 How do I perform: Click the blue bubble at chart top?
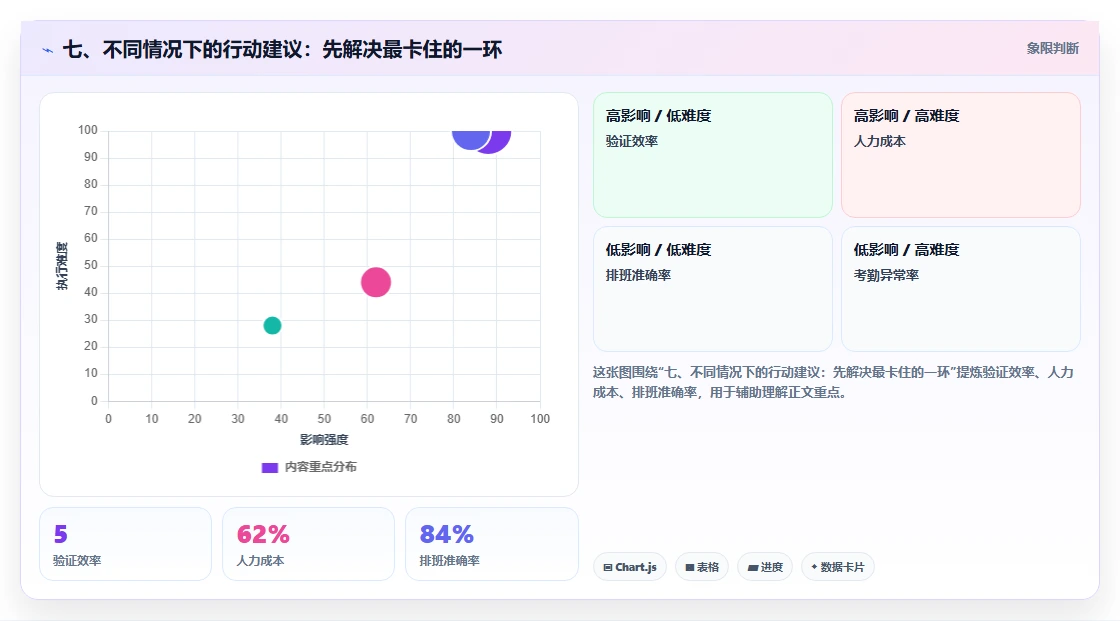point(469,139)
